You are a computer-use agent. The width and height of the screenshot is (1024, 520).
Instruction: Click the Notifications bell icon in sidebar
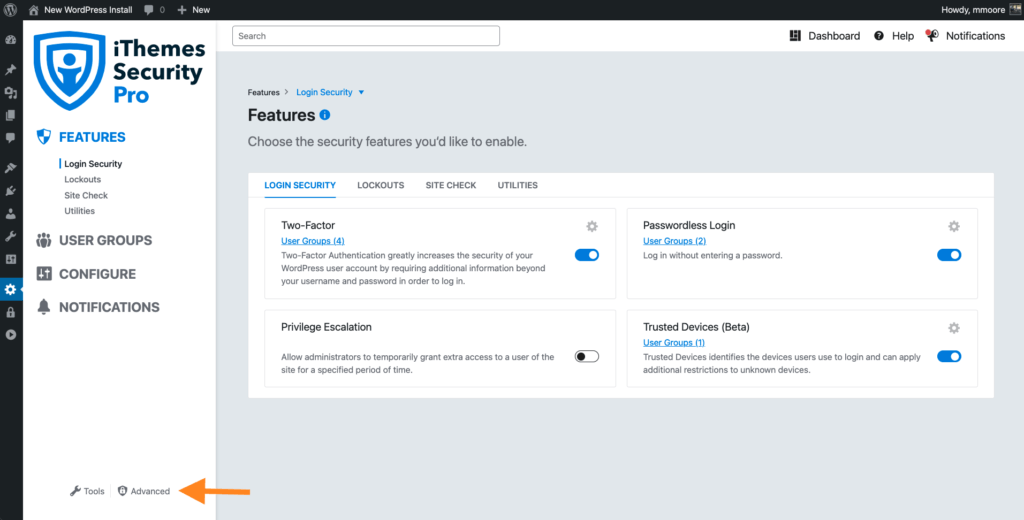(44, 307)
